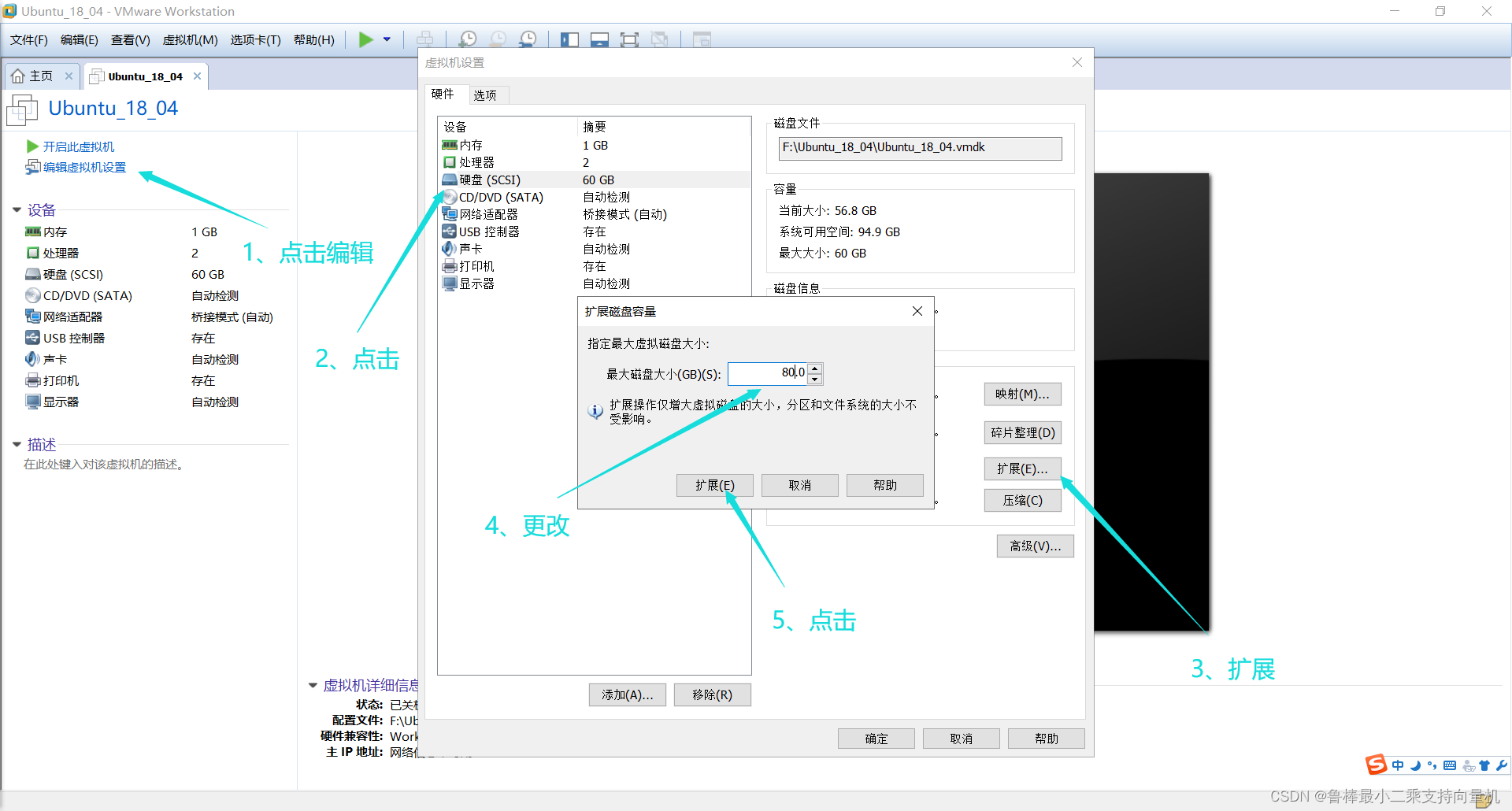Open the 虚拟机(M) menu

click(190, 39)
